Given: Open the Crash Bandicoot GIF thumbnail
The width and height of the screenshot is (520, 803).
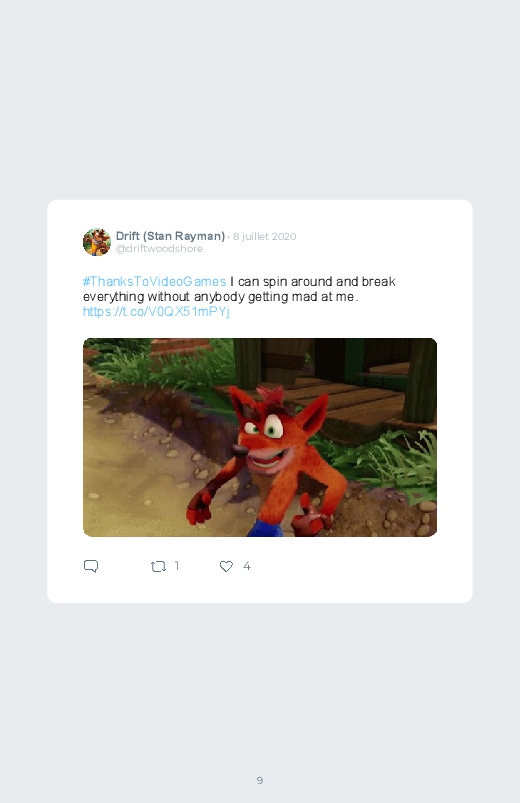Looking at the screenshot, I should coord(260,437).
